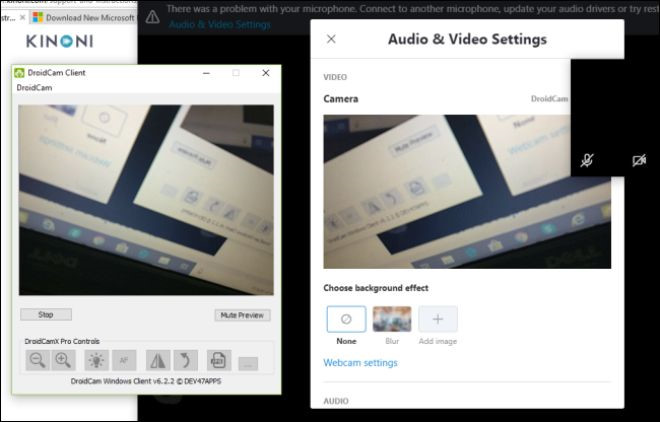Toggle the disabled camera icon in Skype

click(x=639, y=161)
